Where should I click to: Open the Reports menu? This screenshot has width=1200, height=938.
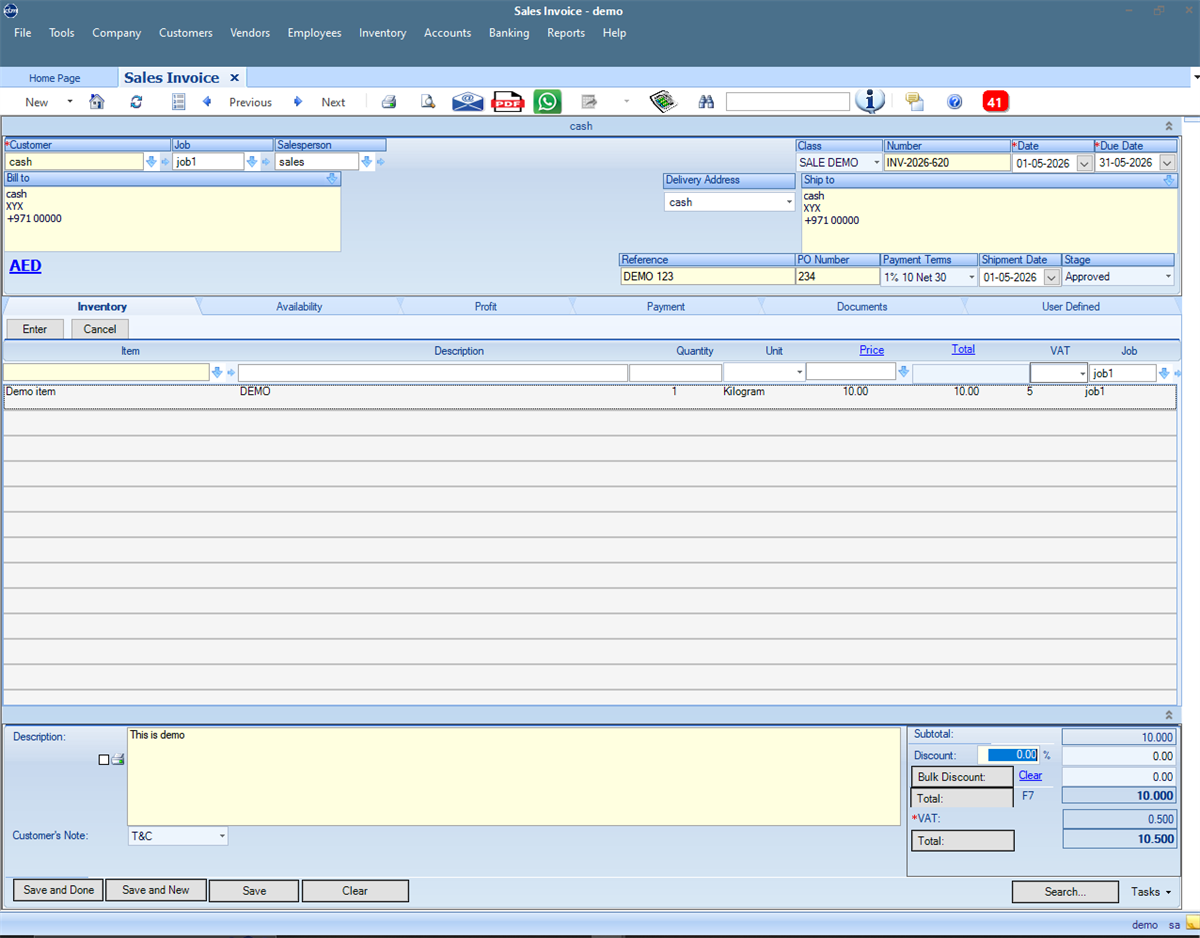pyautogui.click(x=566, y=33)
